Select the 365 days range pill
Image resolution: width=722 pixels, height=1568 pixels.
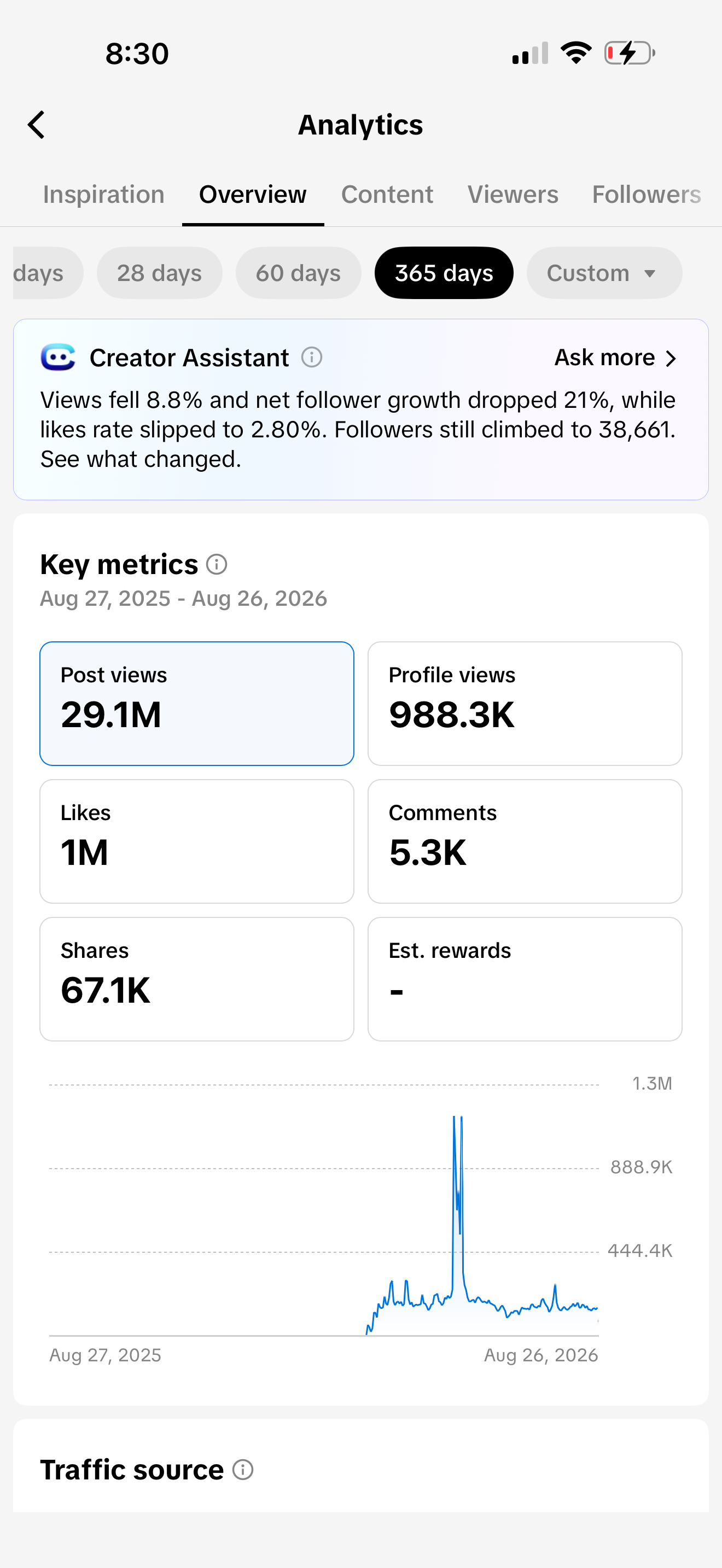444,273
